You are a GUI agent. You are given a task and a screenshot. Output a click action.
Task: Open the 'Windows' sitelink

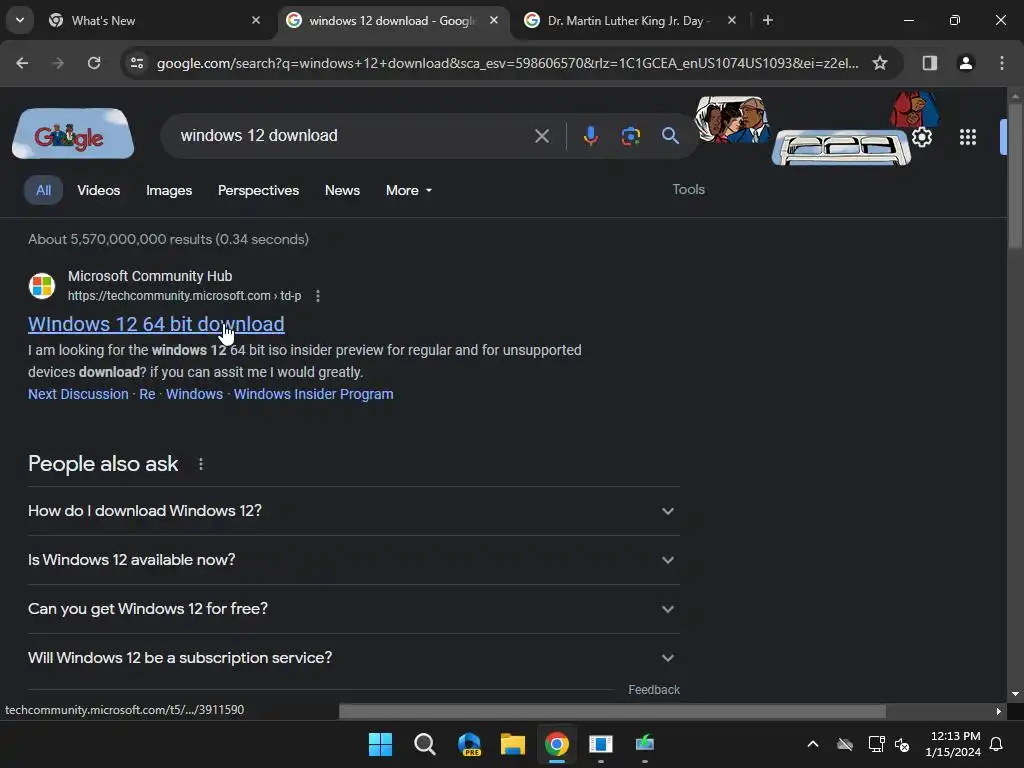194,394
